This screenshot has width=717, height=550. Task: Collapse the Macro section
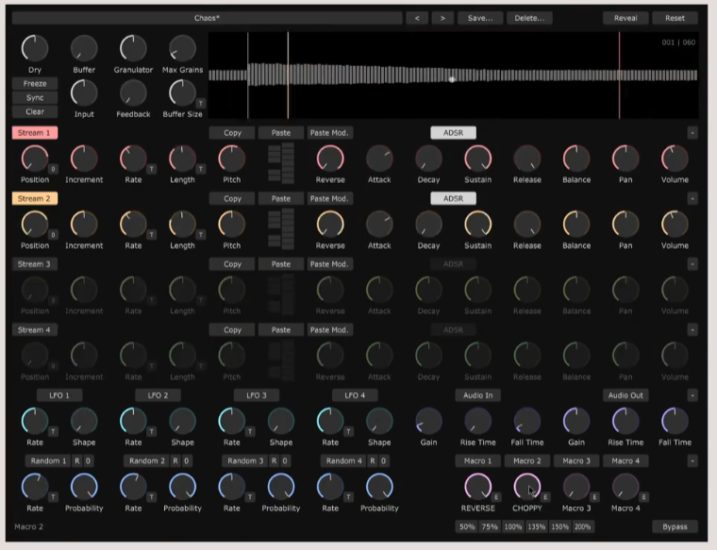pos(692,461)
